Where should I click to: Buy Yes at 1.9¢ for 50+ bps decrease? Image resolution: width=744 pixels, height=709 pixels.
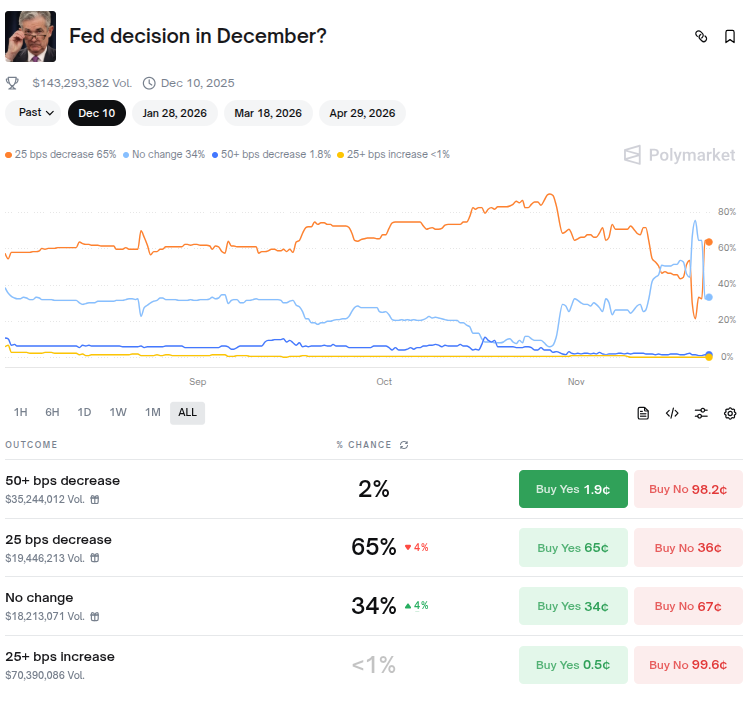pos(573,489)
